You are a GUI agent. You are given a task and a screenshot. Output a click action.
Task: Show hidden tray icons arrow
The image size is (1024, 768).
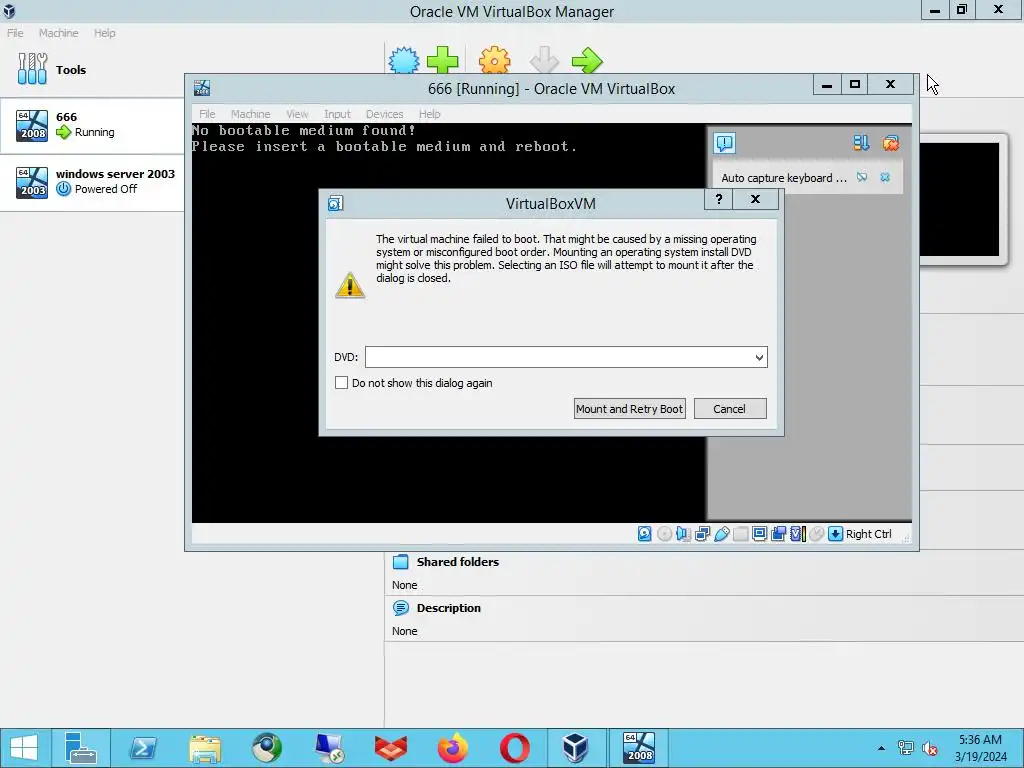coord(882,748)
